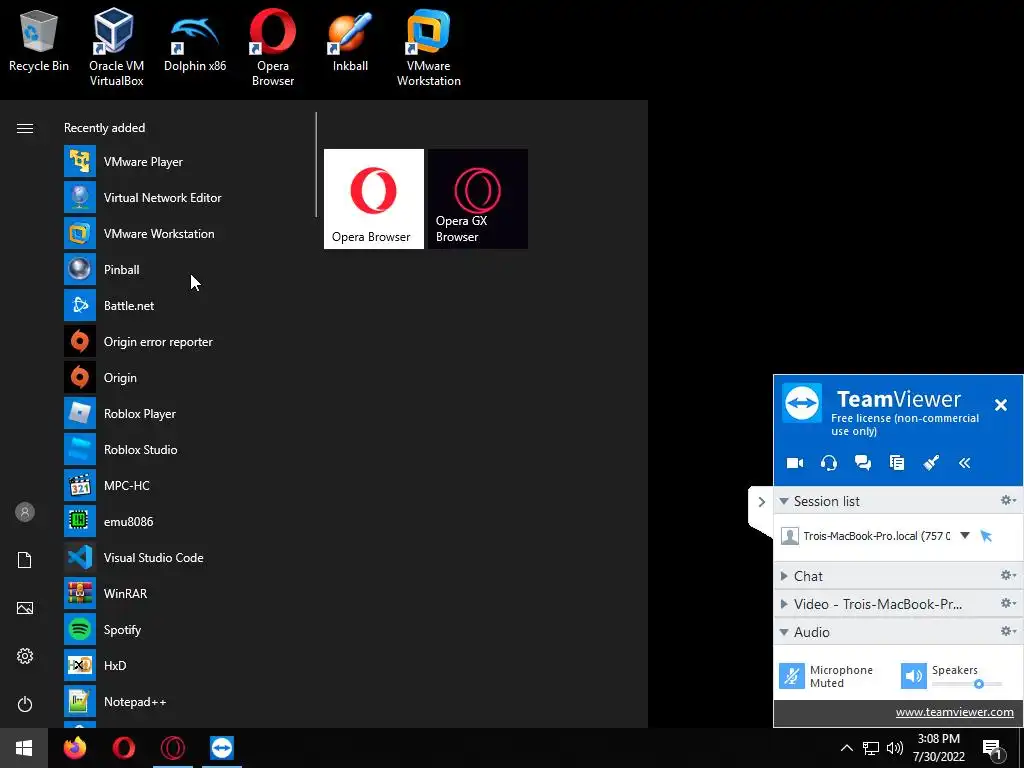
Task: Expand the Chat section in TeamViewer
Action: coord(784,576)
